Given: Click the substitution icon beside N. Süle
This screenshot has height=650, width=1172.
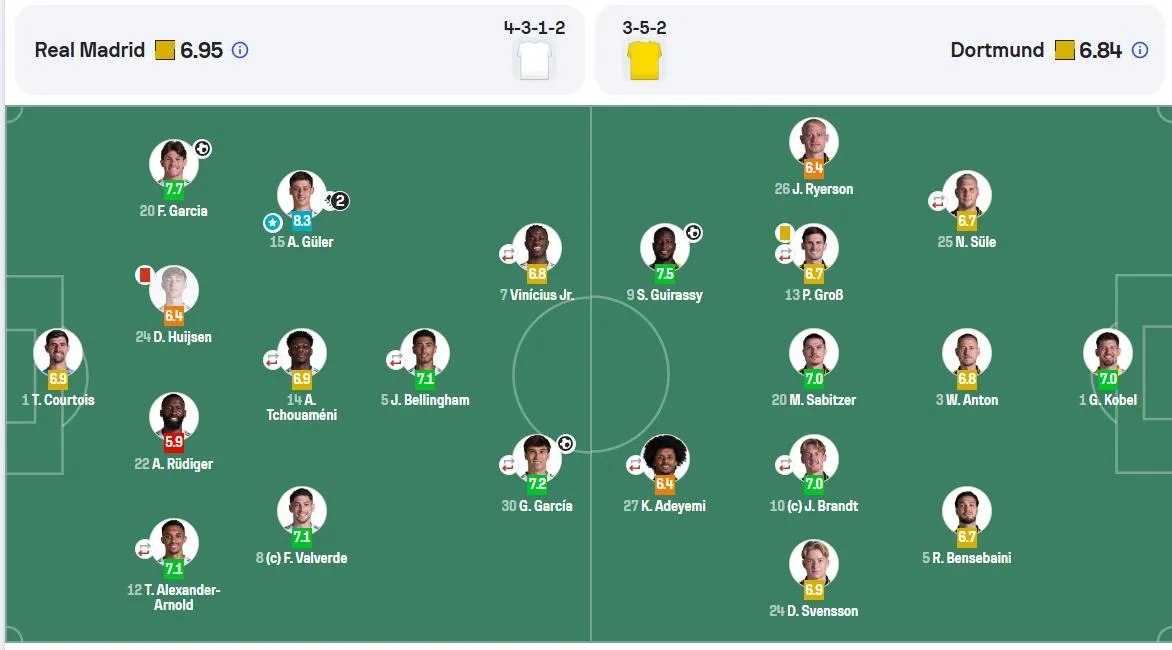Looking at the screenshot, I should (937, 202).
